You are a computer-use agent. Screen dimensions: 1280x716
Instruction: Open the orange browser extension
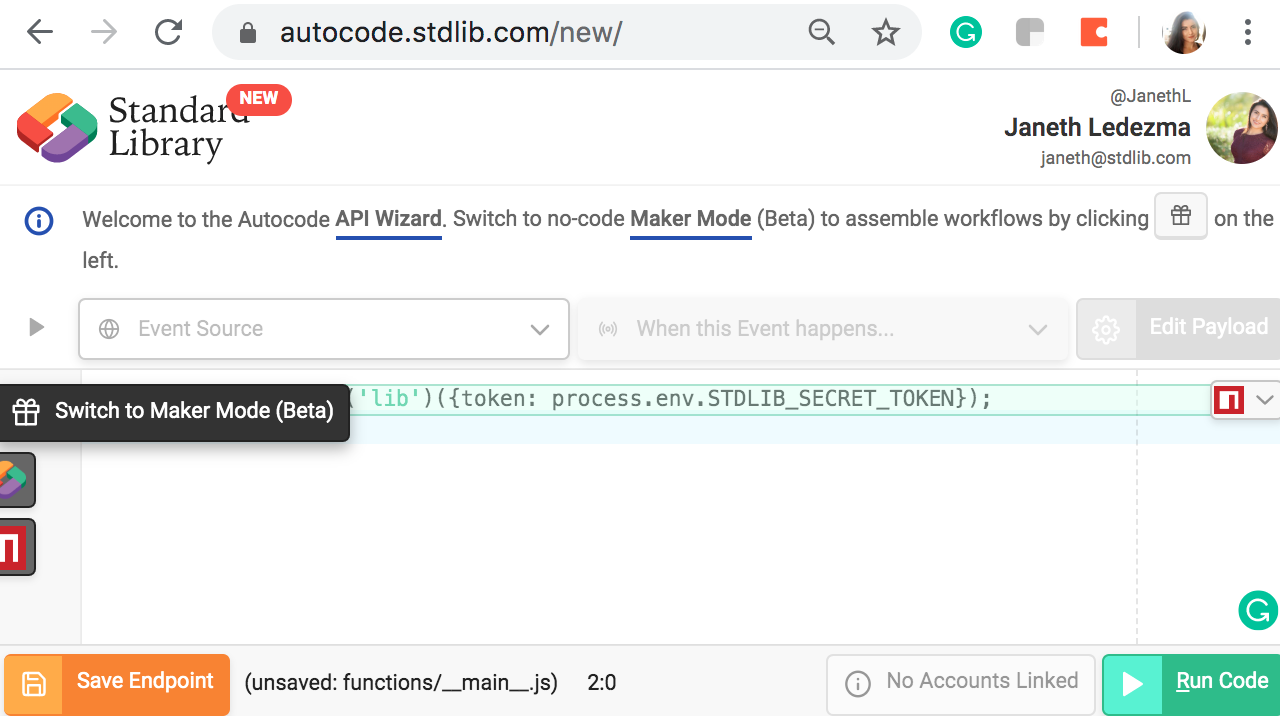point(1094,33)
